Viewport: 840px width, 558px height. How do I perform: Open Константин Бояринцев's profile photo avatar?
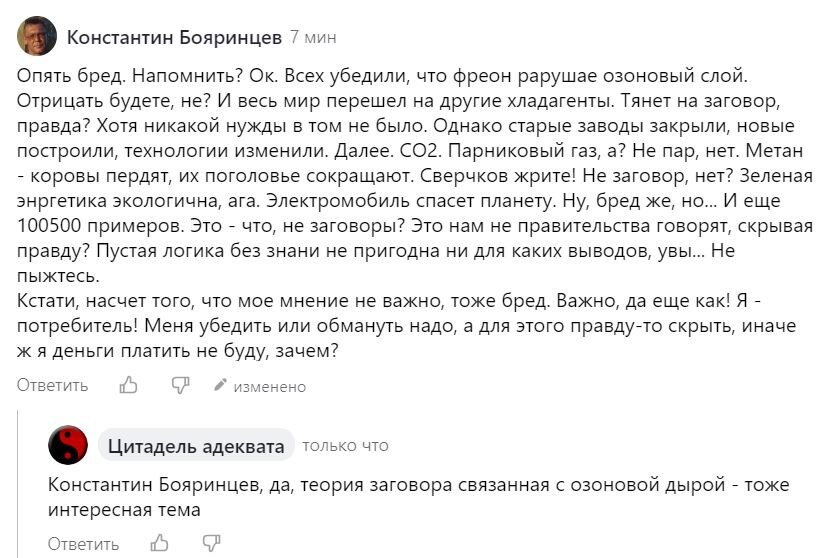click(x=37, y=36)
